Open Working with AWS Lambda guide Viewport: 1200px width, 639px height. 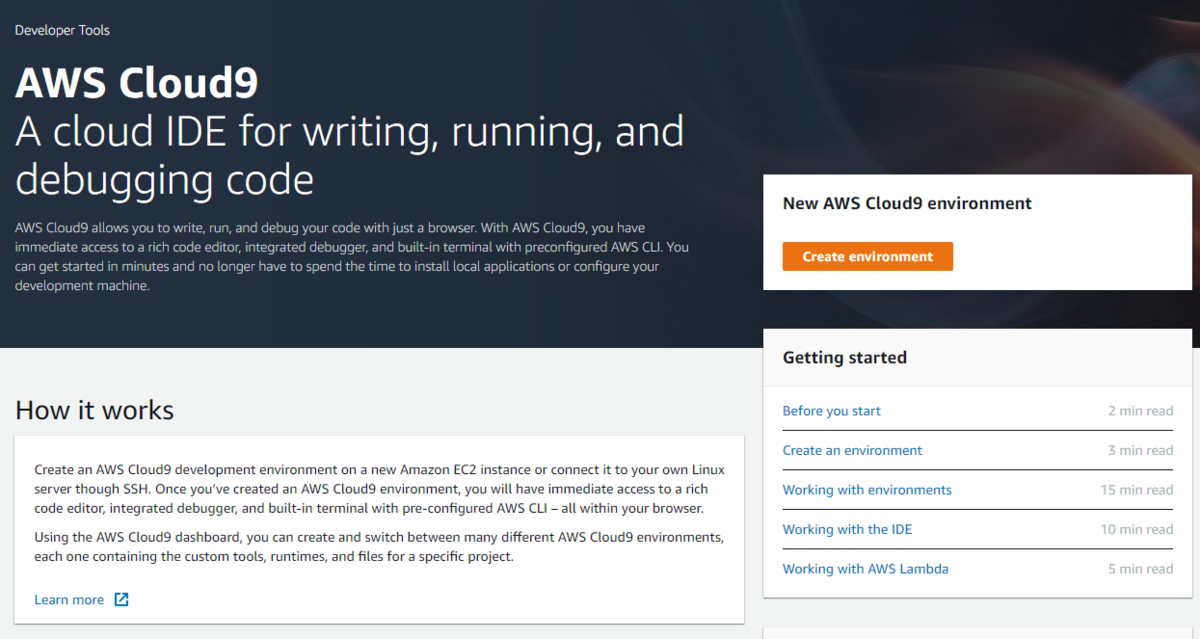[x=865, y=569]
